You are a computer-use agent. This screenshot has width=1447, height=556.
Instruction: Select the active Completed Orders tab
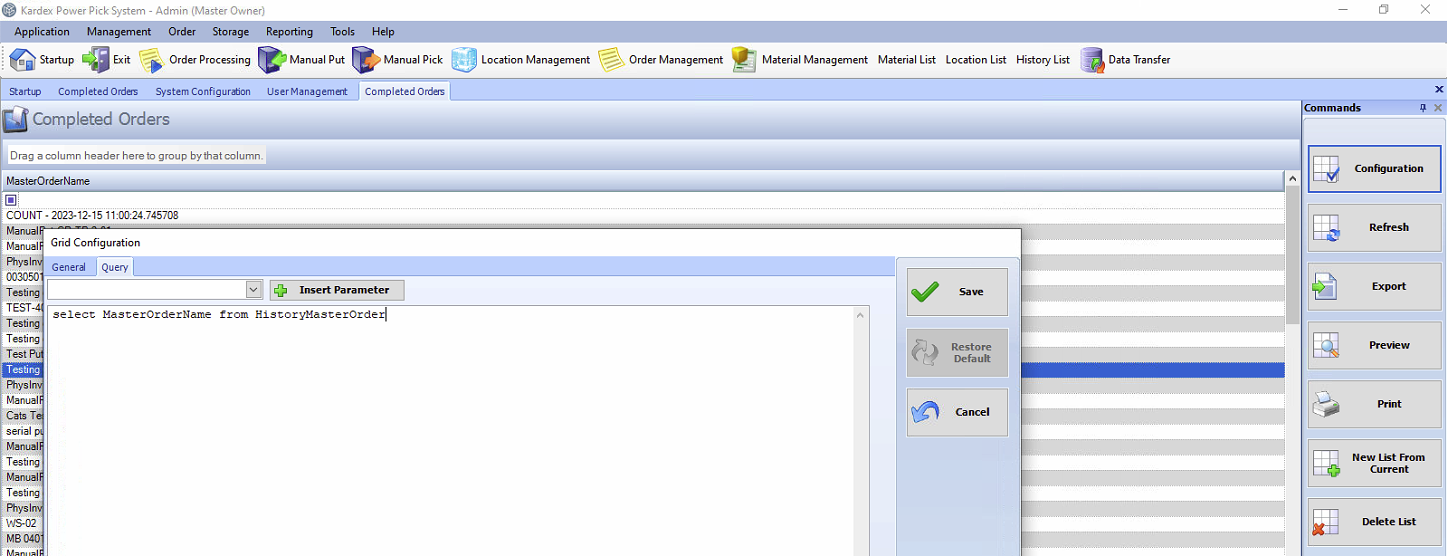(x=405, y=91)
